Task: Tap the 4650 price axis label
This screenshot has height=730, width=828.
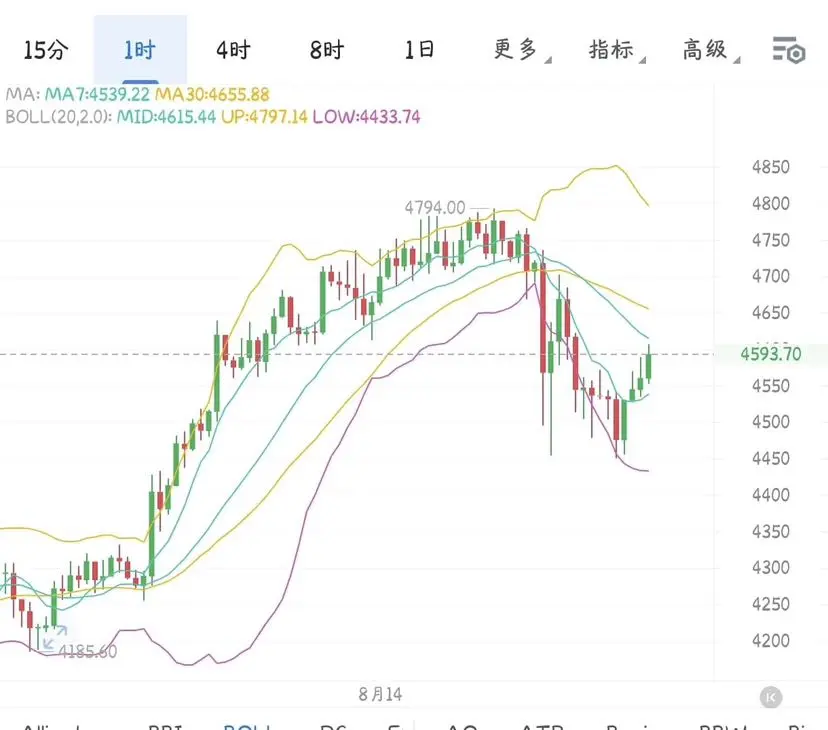Action: pos(770,312)
